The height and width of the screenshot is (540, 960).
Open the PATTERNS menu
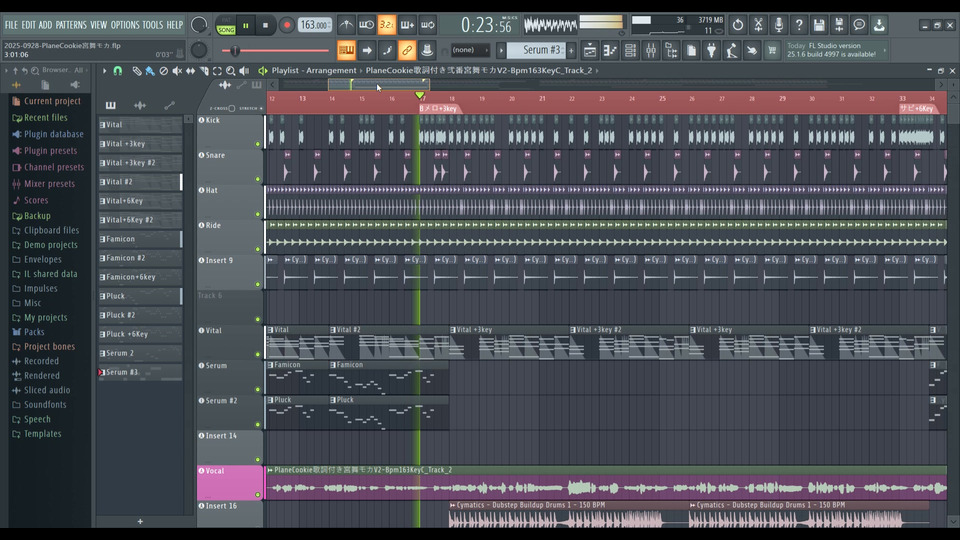click(x=70, y=25)
